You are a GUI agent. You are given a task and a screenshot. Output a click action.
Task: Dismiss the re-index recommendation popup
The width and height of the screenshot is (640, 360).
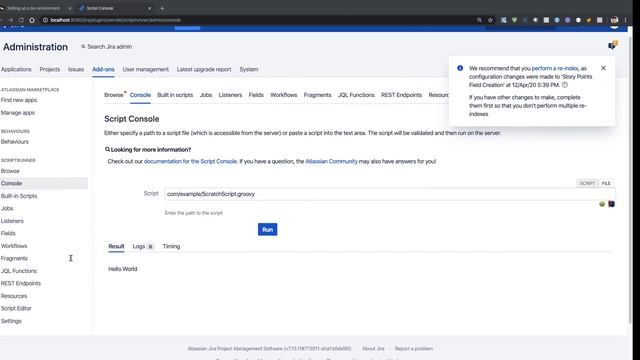point(603,68)
